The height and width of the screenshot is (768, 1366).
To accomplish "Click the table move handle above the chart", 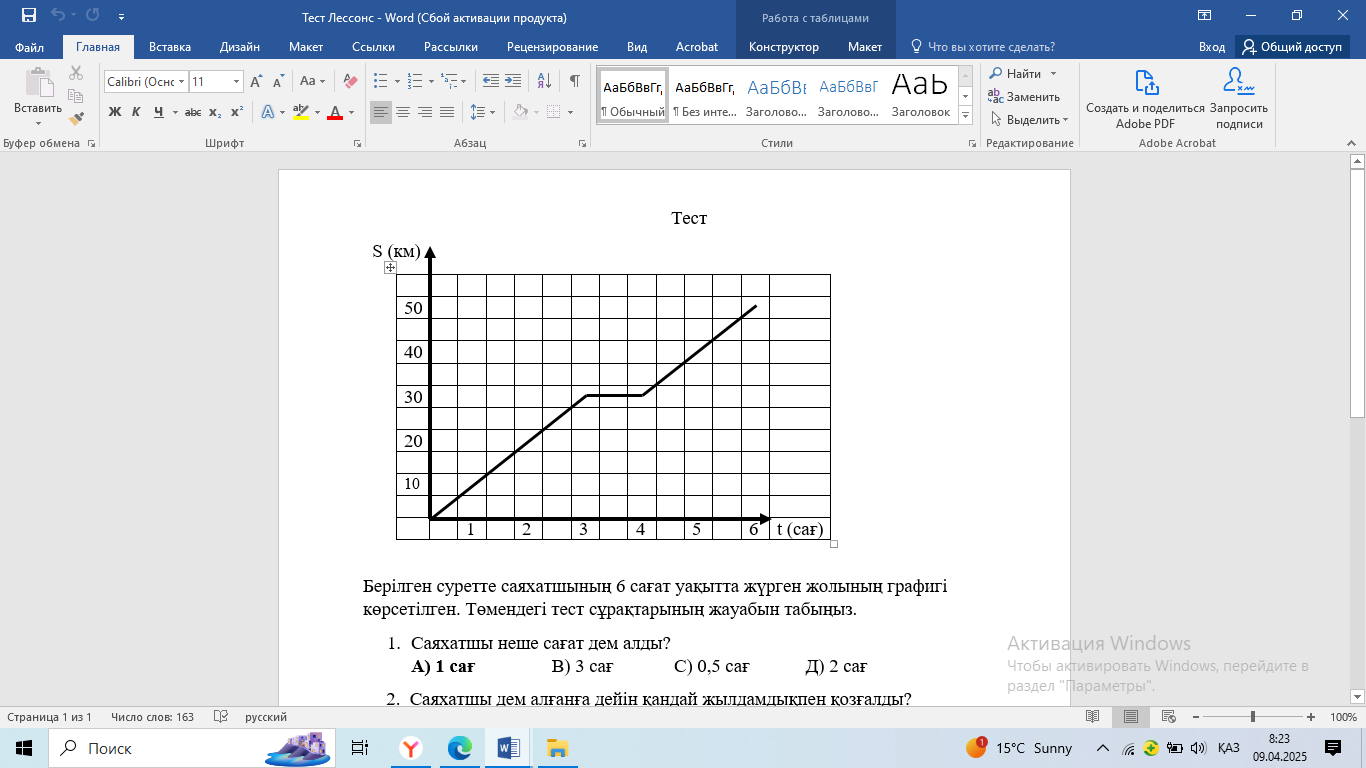I will click(x=390, y=267).
